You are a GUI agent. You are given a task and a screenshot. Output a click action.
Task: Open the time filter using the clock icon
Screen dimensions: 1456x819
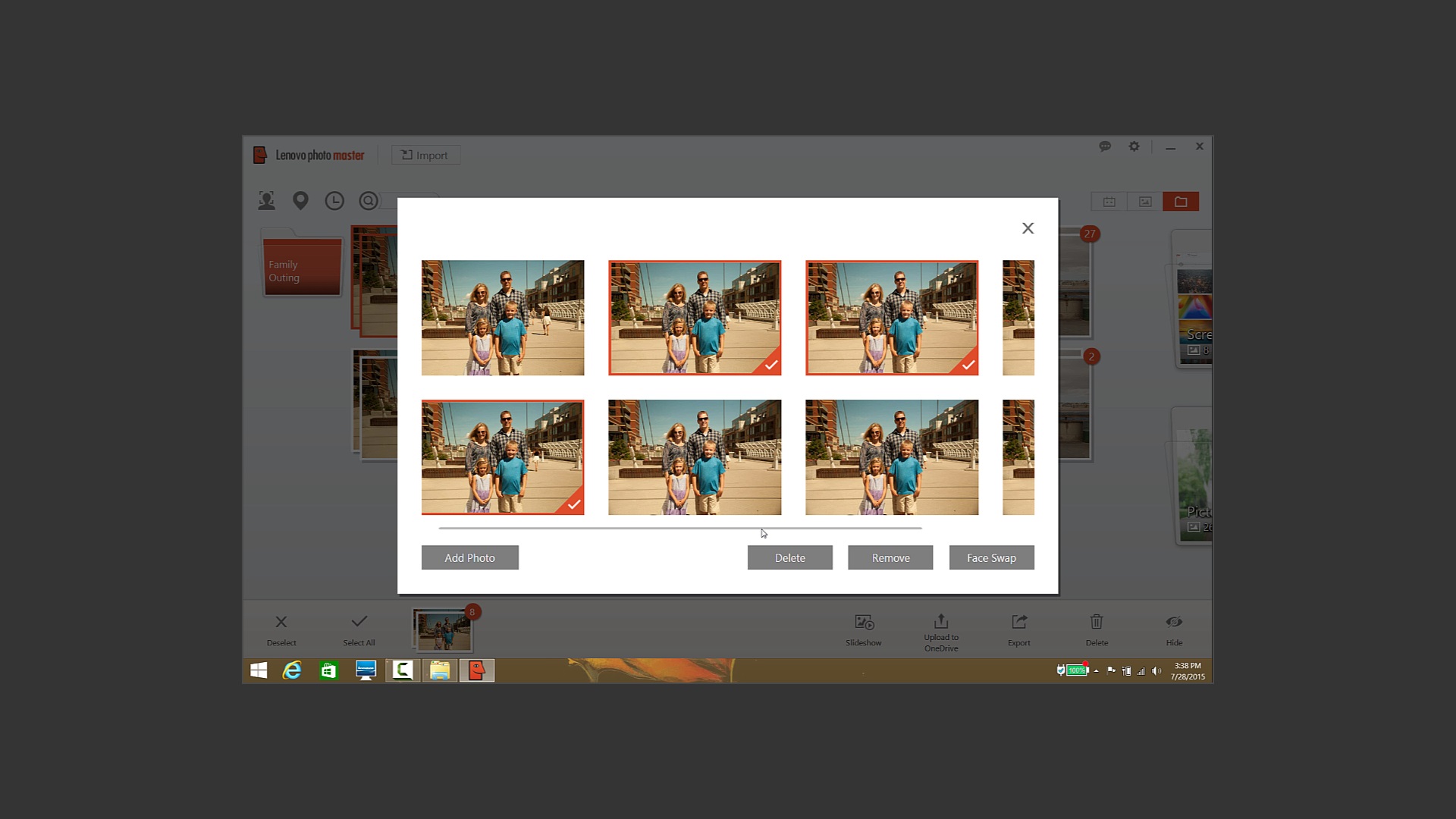click(x=334, y=200)
